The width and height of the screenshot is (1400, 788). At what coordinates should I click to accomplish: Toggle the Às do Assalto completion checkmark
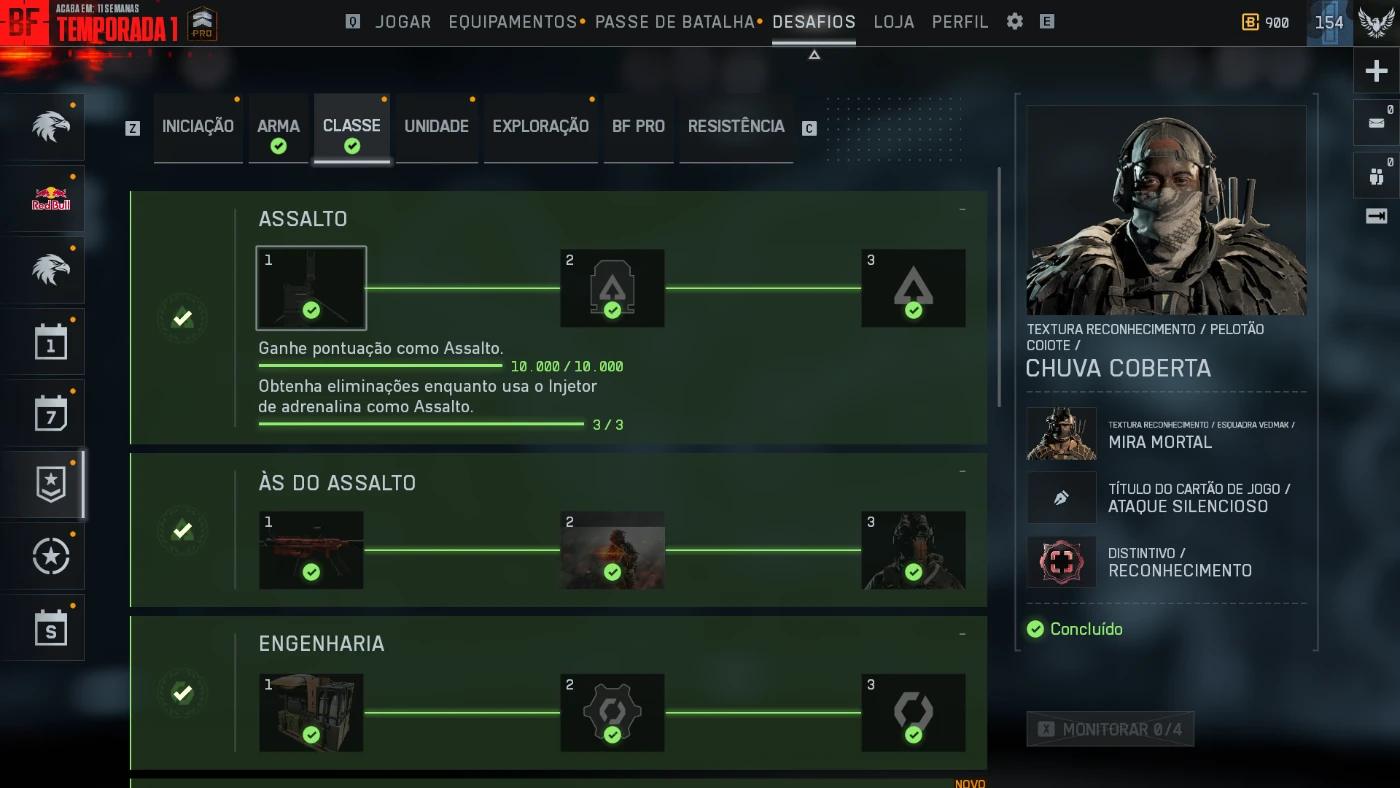click(182, 530)
